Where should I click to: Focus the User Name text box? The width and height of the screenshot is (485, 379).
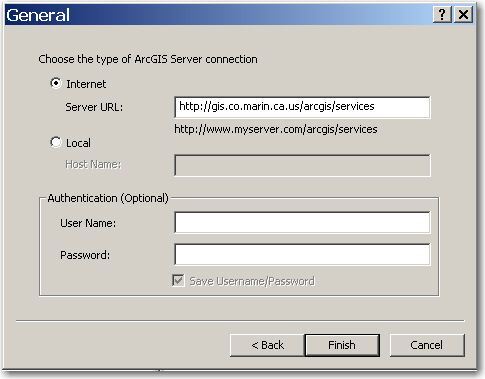click(302, 222)
